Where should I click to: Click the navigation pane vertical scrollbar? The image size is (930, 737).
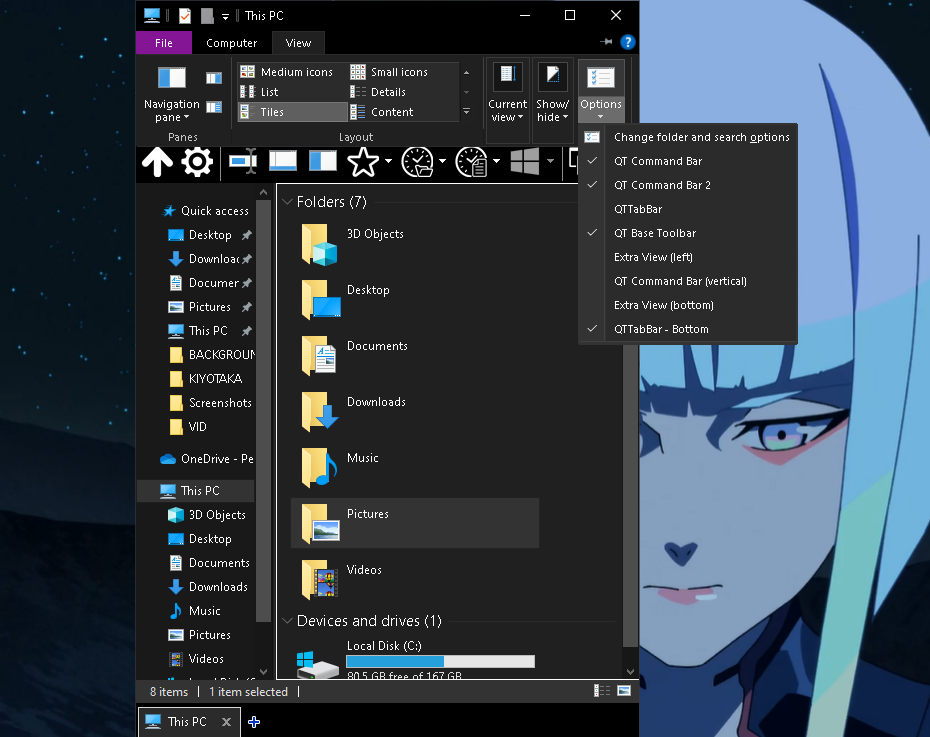click(x=263, y=409)
